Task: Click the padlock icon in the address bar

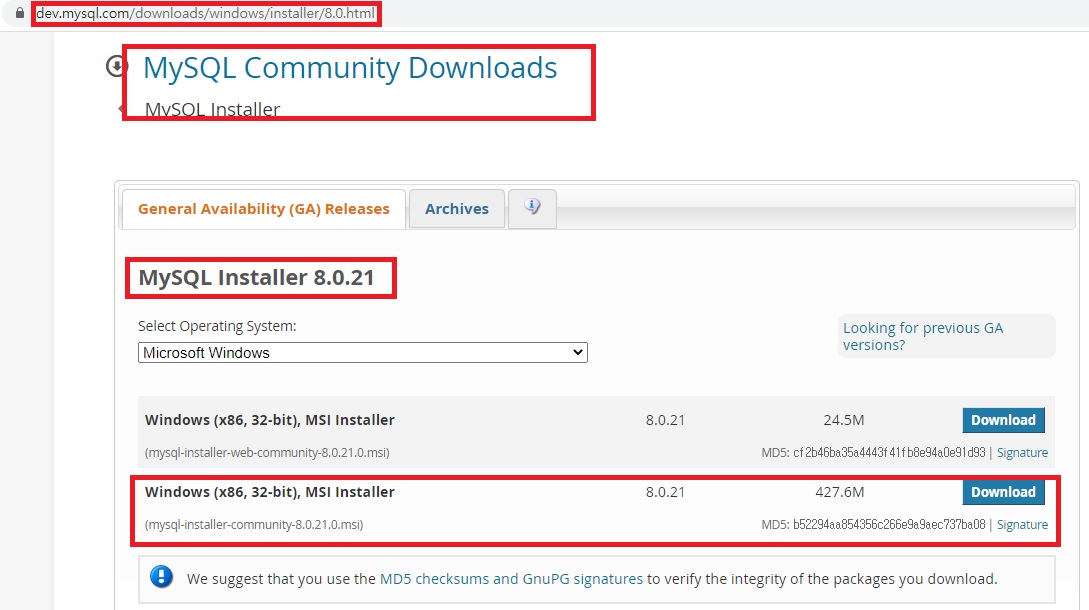Action: (19, 13)
